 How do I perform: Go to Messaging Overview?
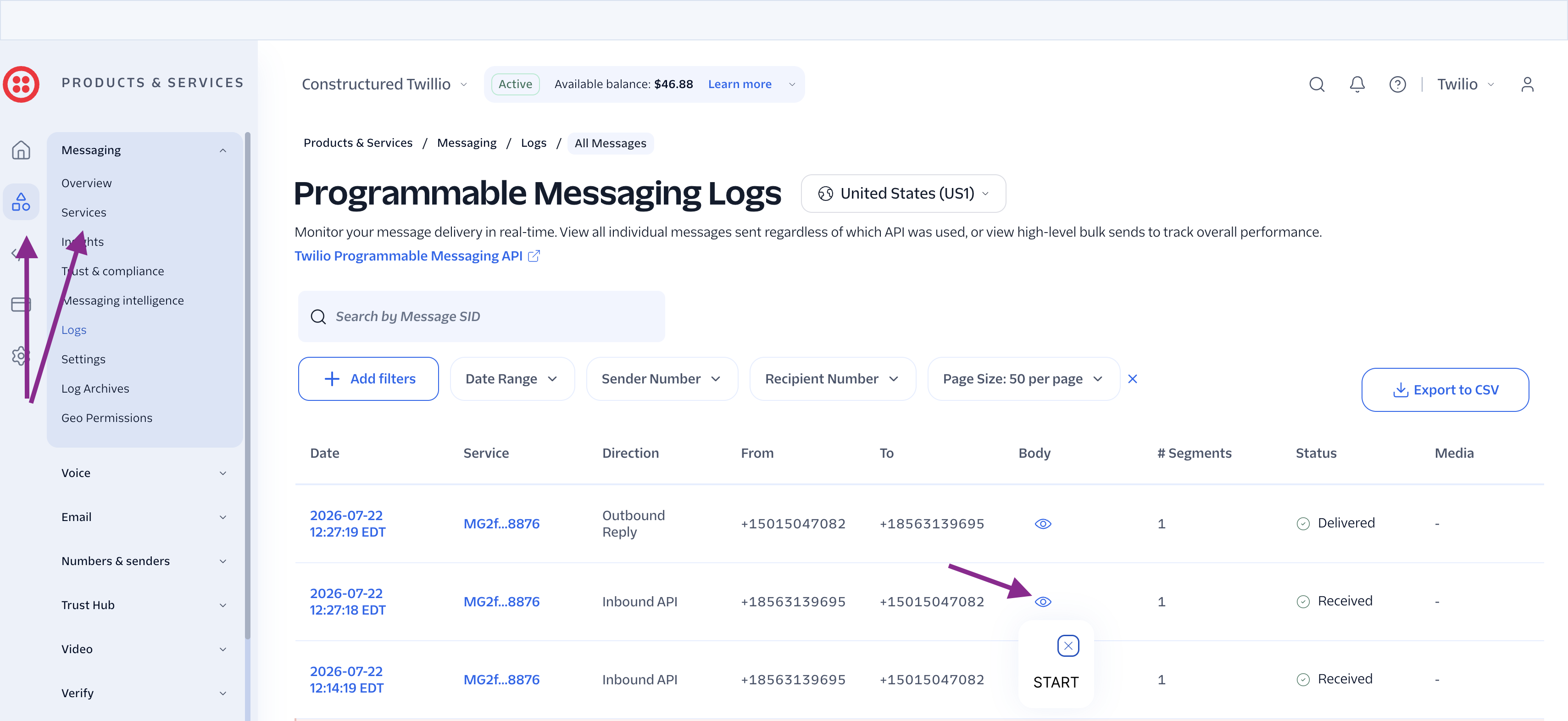point(86,183)
